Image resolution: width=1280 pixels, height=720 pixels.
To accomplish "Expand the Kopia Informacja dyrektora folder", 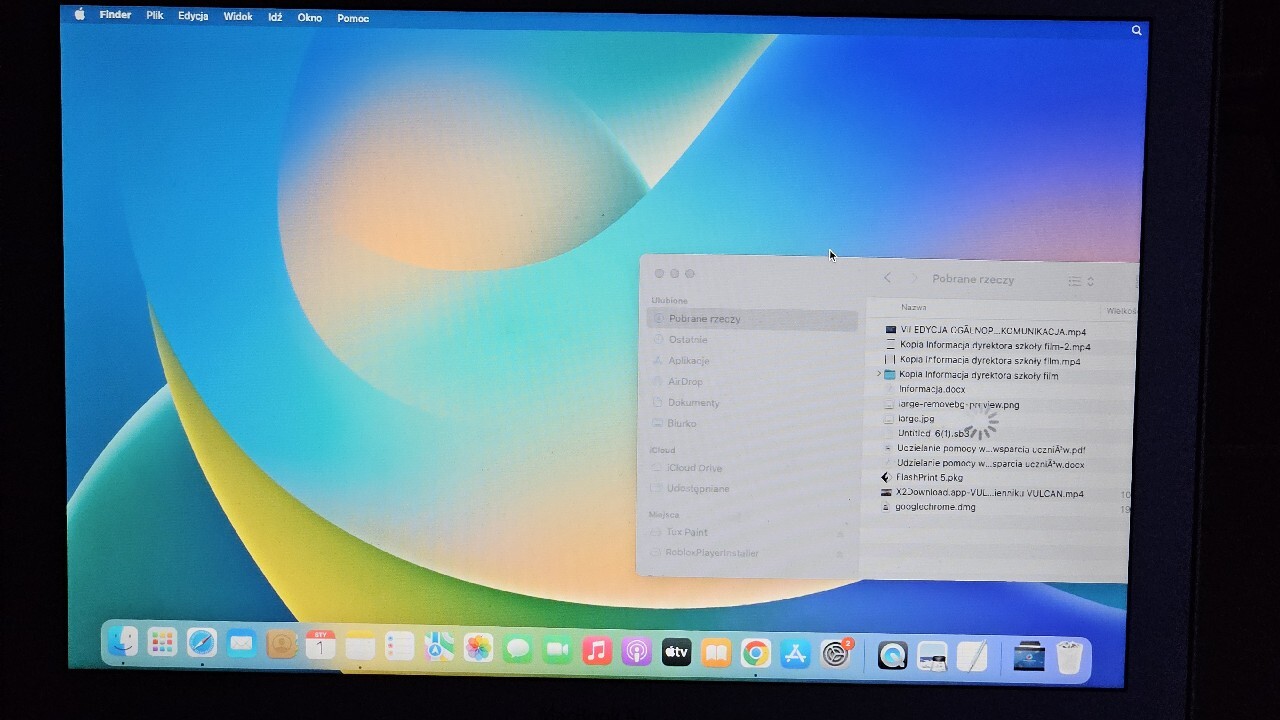I will (x=878, y=374).
